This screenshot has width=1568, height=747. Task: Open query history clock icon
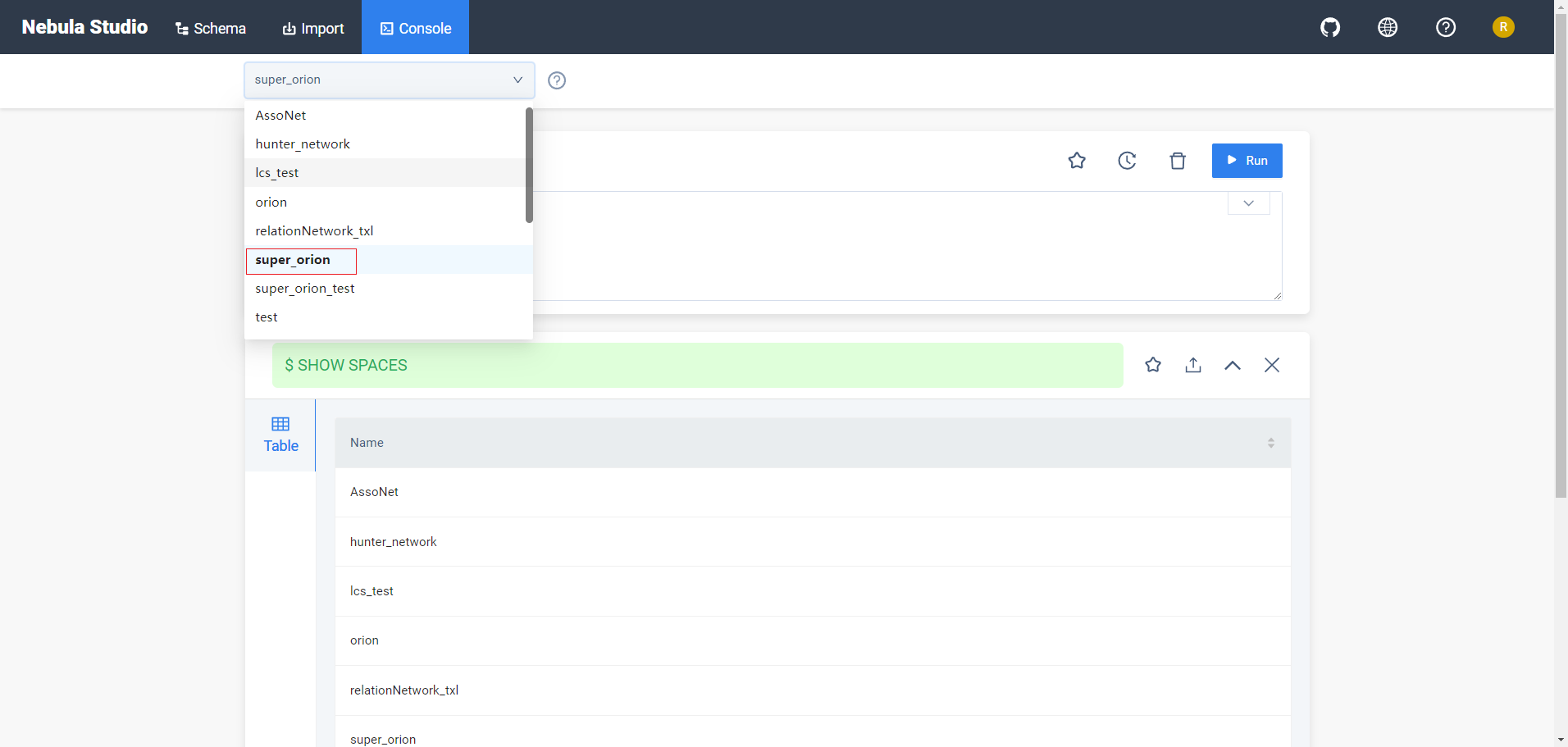coord(1128,161)
